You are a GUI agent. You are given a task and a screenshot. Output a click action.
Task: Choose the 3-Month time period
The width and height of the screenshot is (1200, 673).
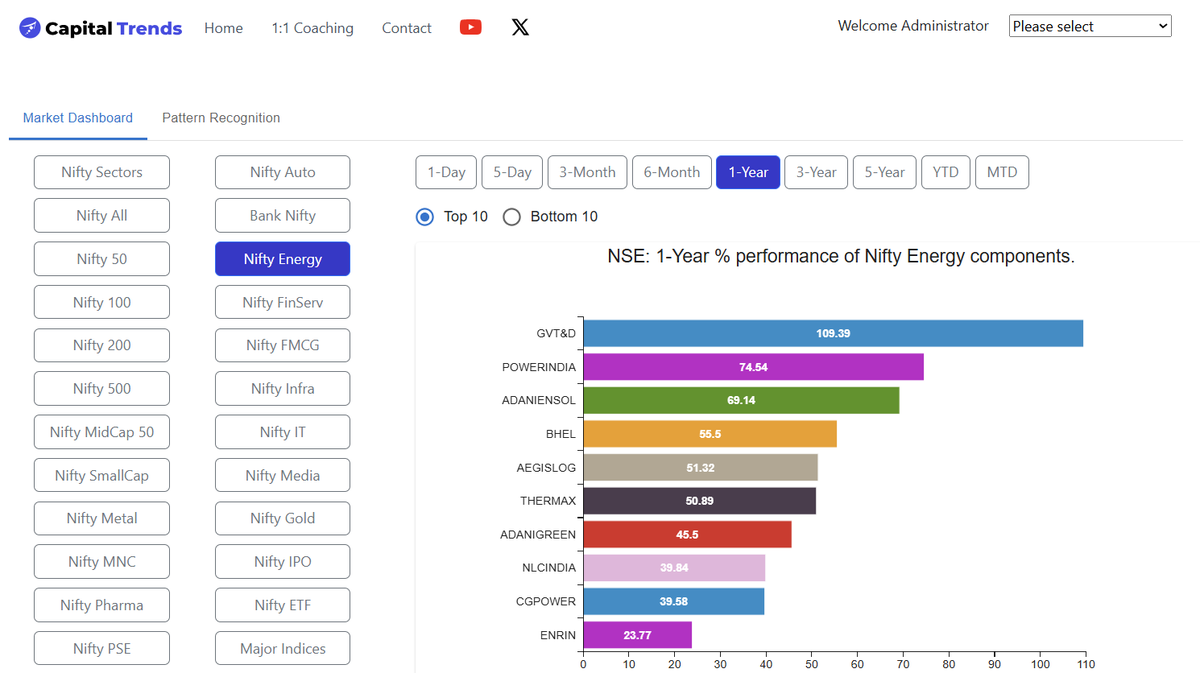coord(587,172)
